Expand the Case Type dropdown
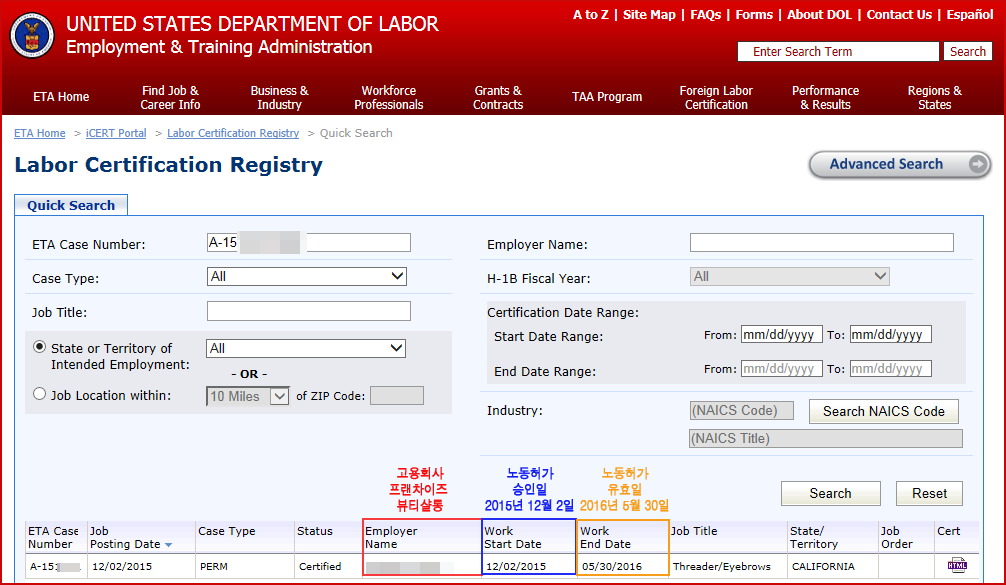The height and width of the screenshot is (585, 1006). (306, 276)
